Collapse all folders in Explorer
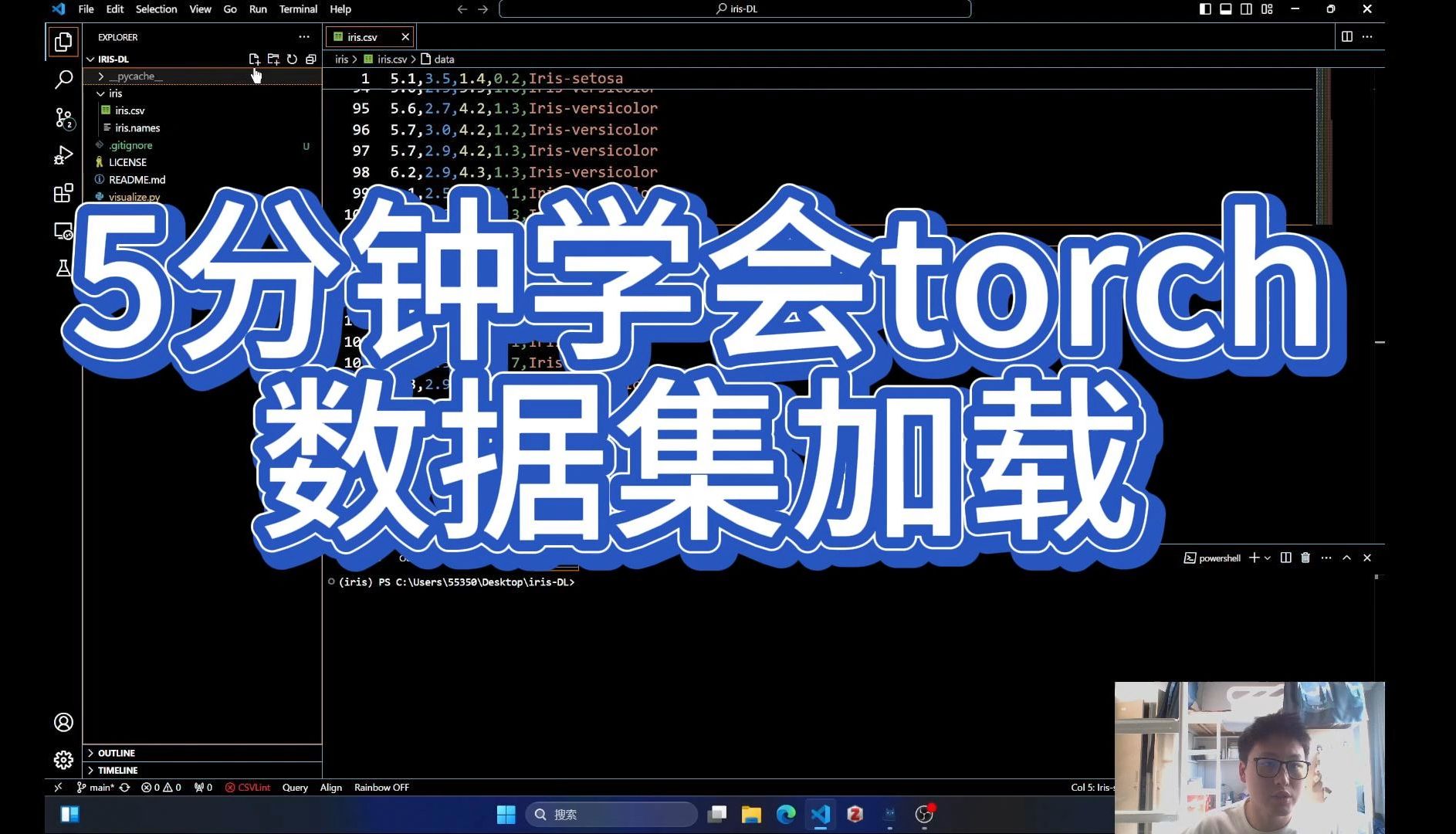The height and width of the screenshot is (834, 1456). (311, 59)
